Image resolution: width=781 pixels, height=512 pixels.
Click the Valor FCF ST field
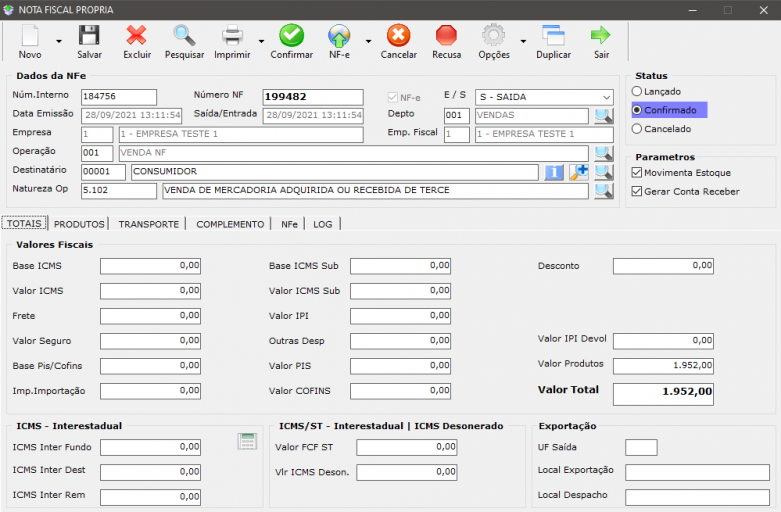(407, 447)
